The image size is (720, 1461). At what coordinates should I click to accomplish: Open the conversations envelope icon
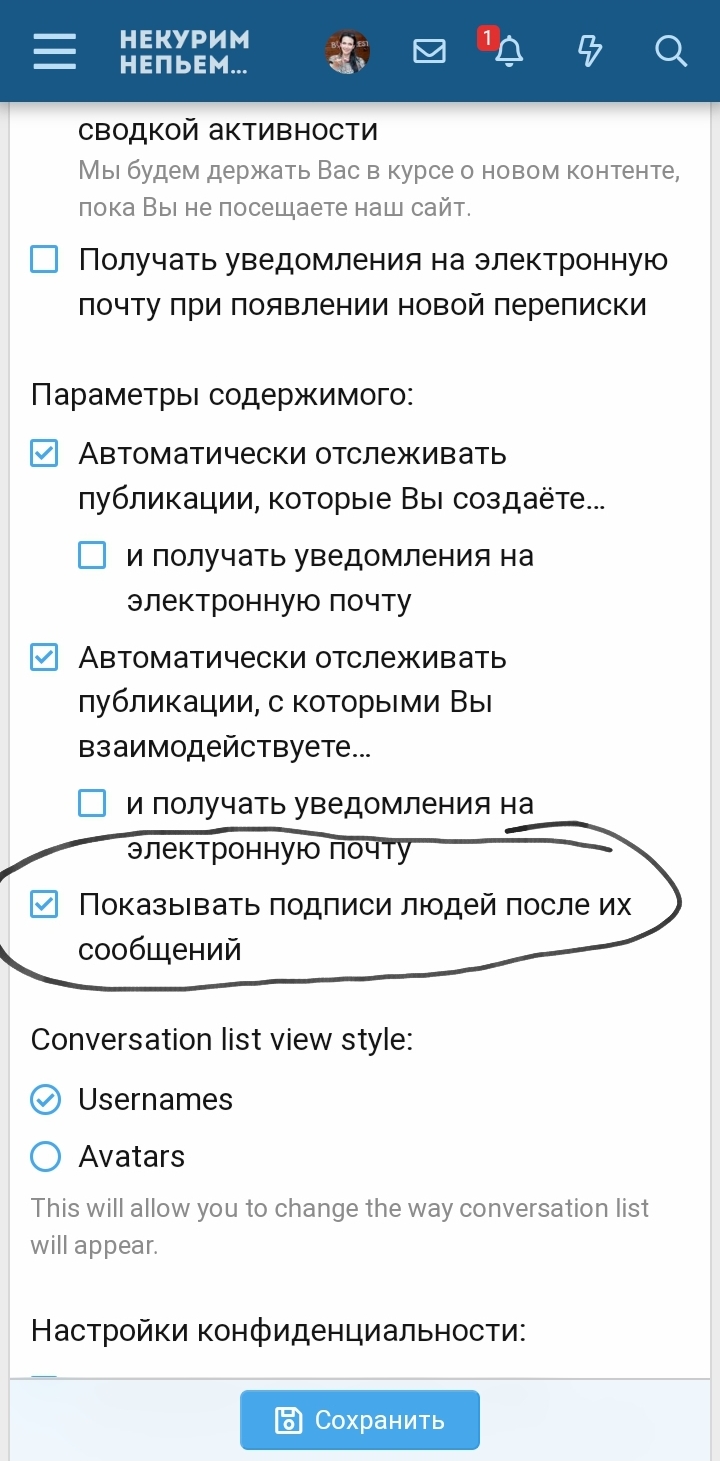pyautogui.click(x=429, y=51)
